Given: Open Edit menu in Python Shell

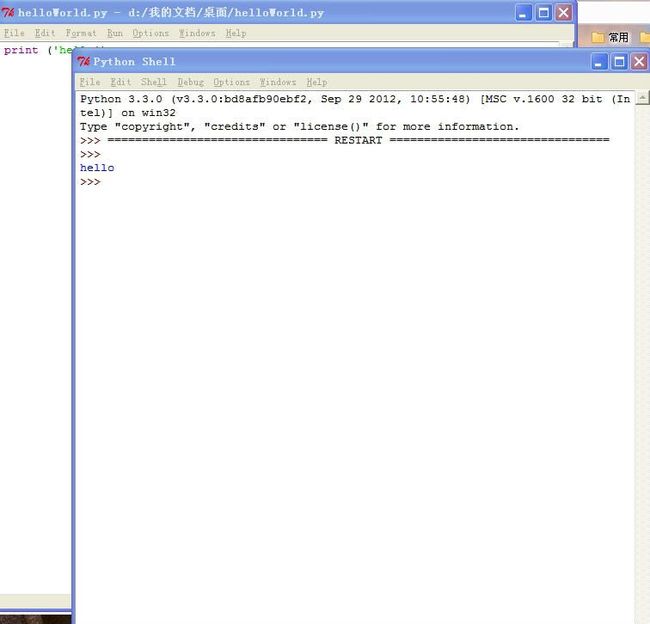Looking at the screenshot, I should [121, 82].
